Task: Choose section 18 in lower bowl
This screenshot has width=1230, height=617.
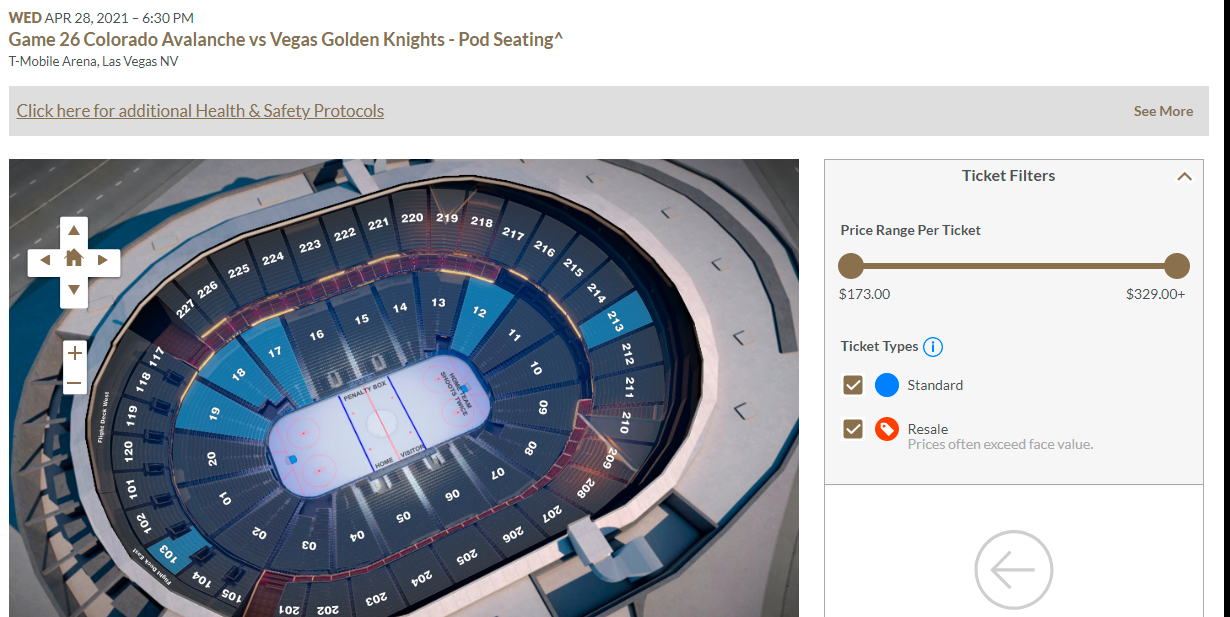Action: (x=238, y=373)
